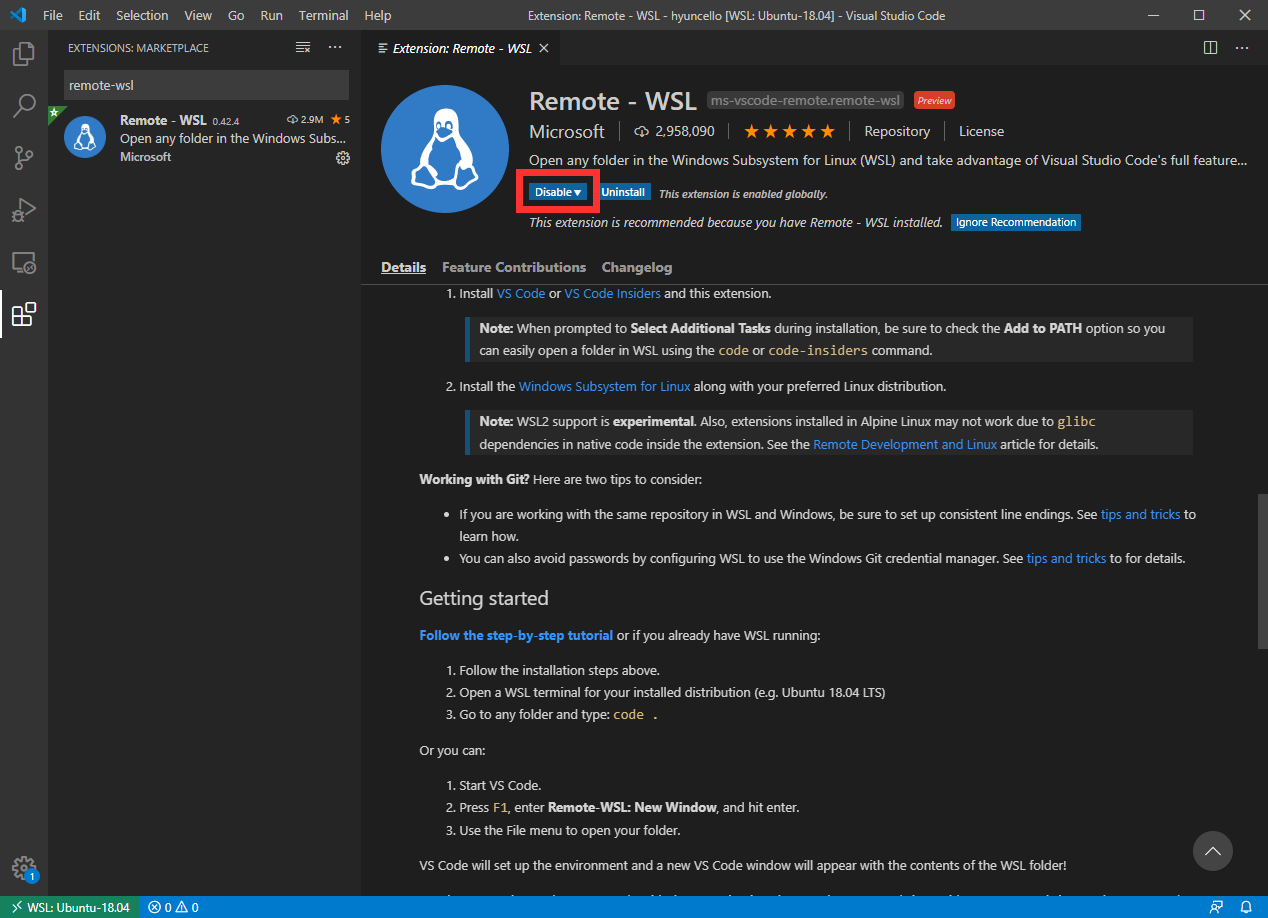
Task: Open the Remote Explorer view icon
Action: click(24, 263)
